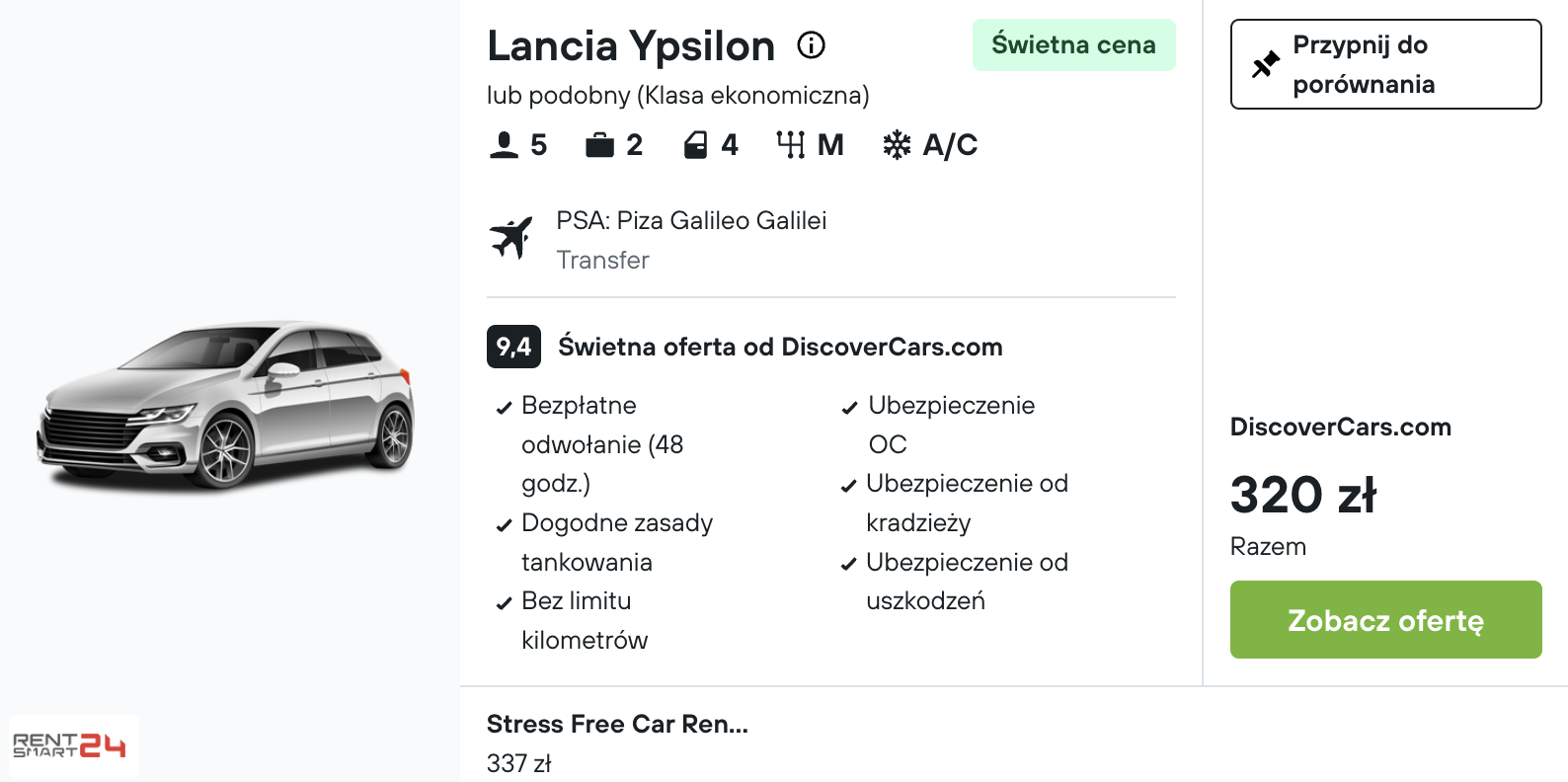Click the car door icon
This screenshot has height=782, width=1568.
(695, 145)
